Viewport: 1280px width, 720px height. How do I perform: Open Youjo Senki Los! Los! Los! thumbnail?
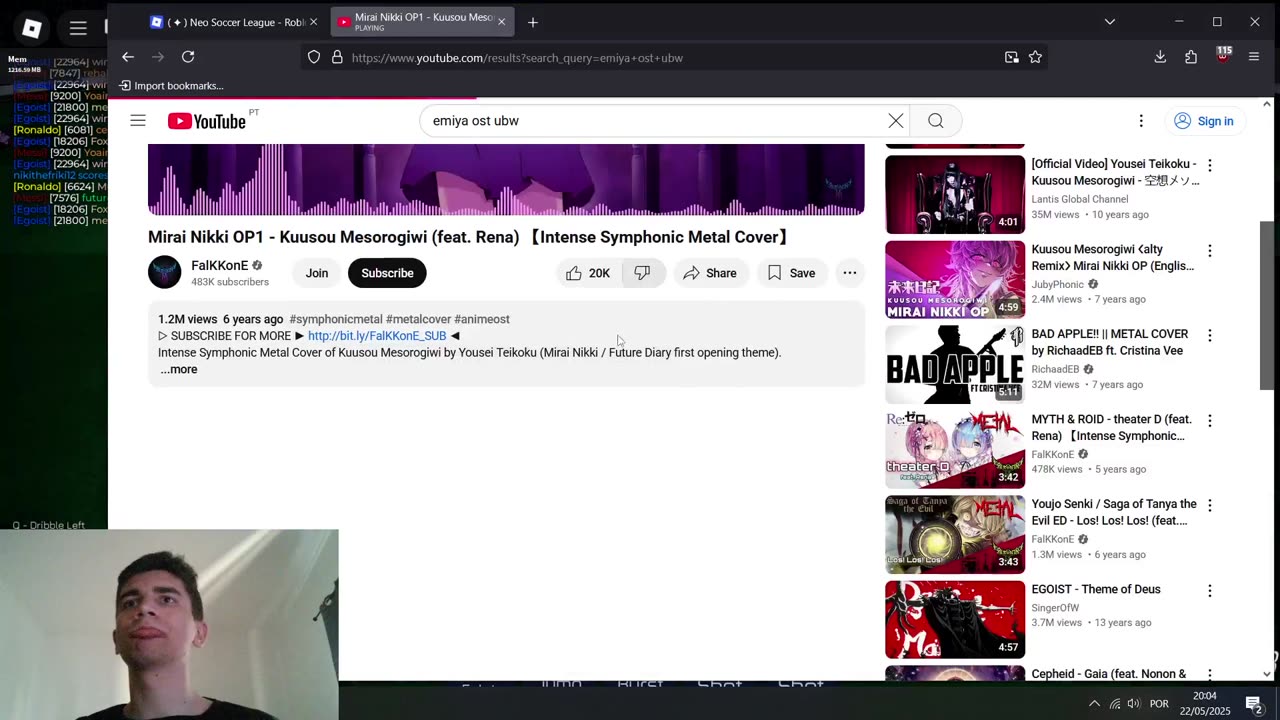955,534
